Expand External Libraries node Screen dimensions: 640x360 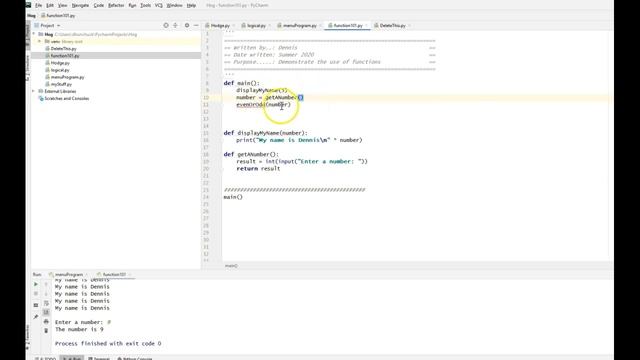coord(34,91)
